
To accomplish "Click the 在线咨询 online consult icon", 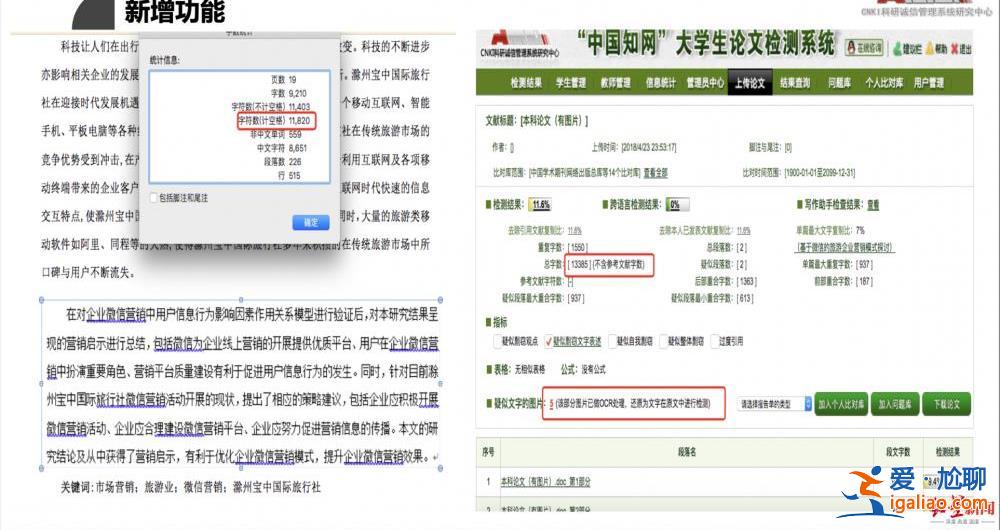I will [865, 47].
